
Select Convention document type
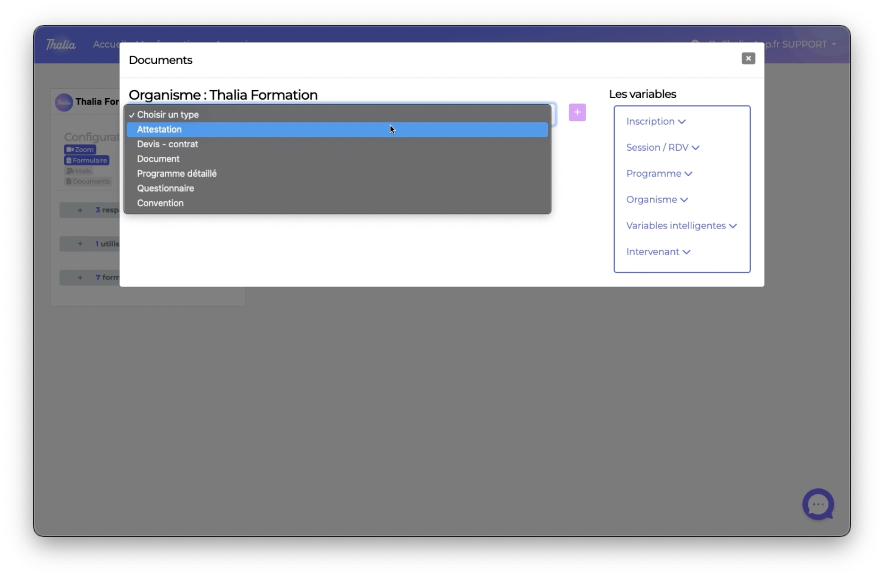pos(160,203)
